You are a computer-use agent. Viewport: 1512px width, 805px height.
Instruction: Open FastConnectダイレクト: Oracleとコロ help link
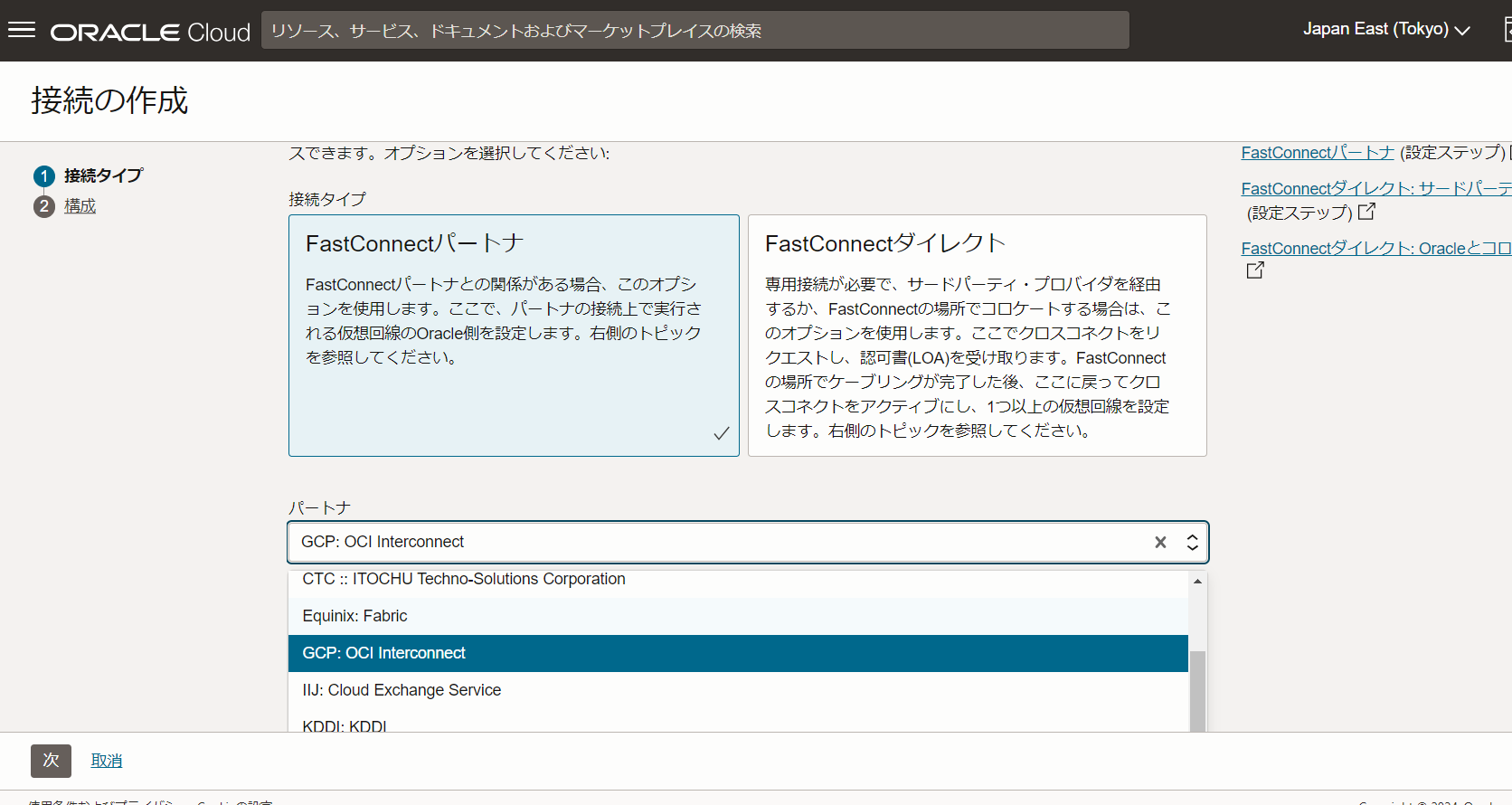pyautogui.click(x=1376, y=249)
